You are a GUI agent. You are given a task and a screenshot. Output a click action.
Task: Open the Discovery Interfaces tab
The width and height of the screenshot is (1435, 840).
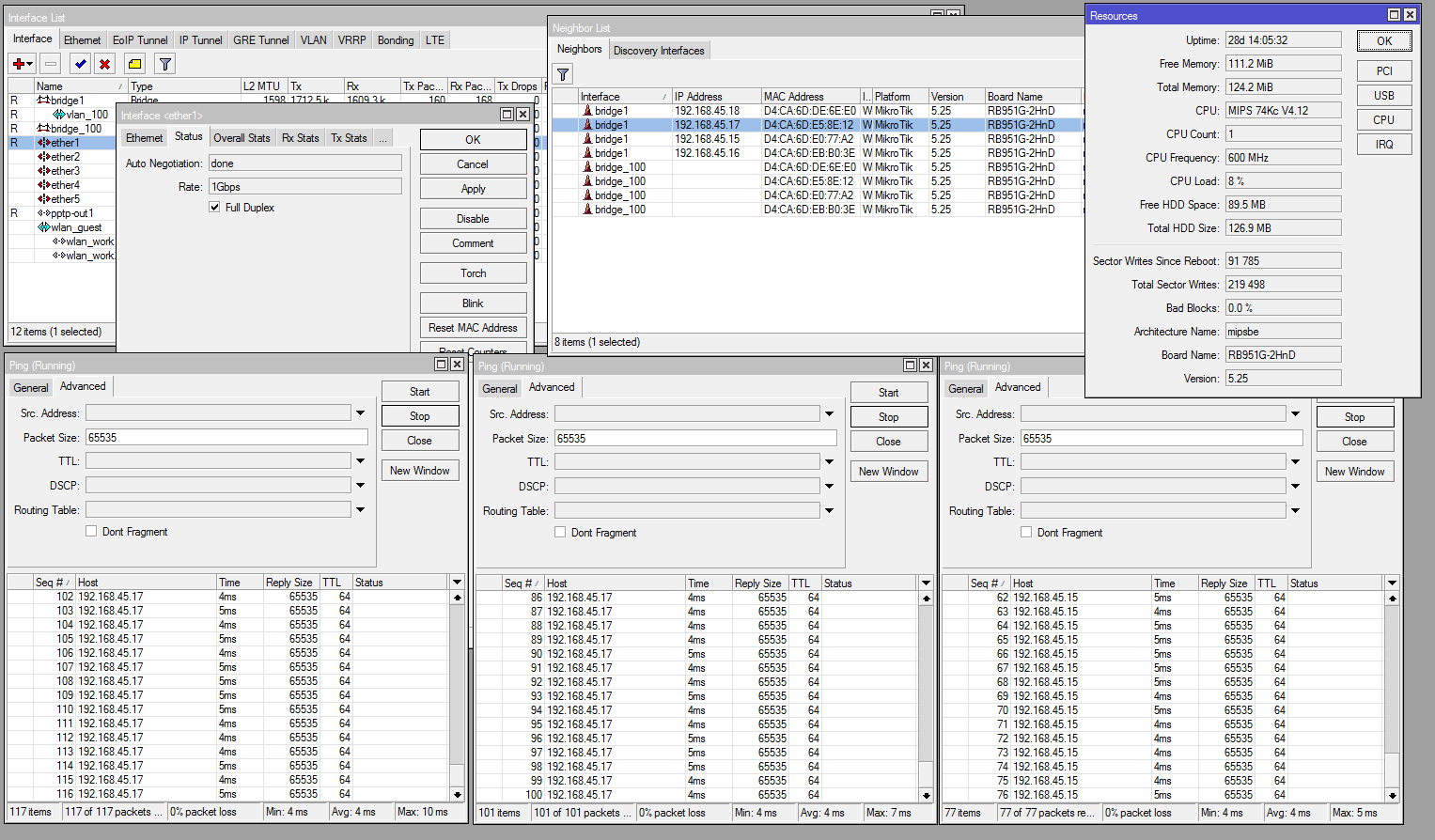click(x=658, y=51)
